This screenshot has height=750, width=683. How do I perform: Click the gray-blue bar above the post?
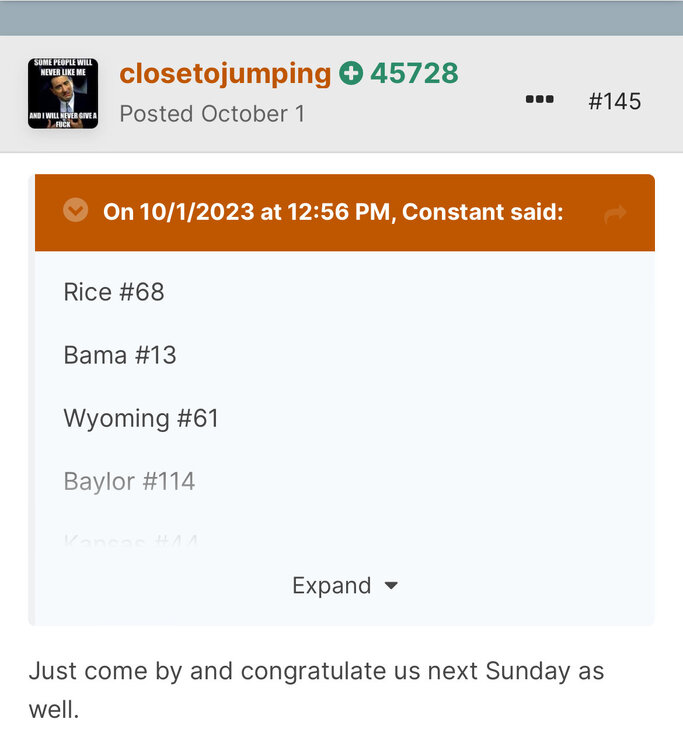pyautogui.click(x=341, y=17)
